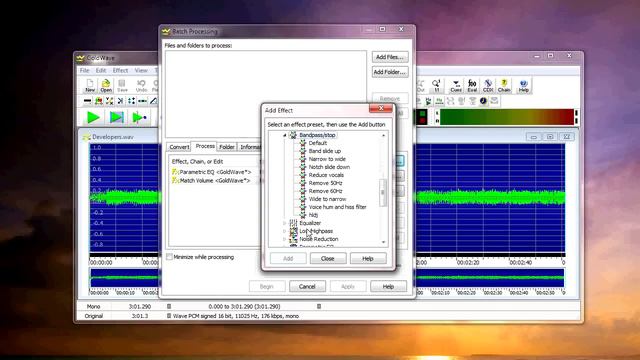The image size is (640, 360).
Task: Click scroll down arrow in effect tree
Action: pyautogui.click(x=383, y=242)
